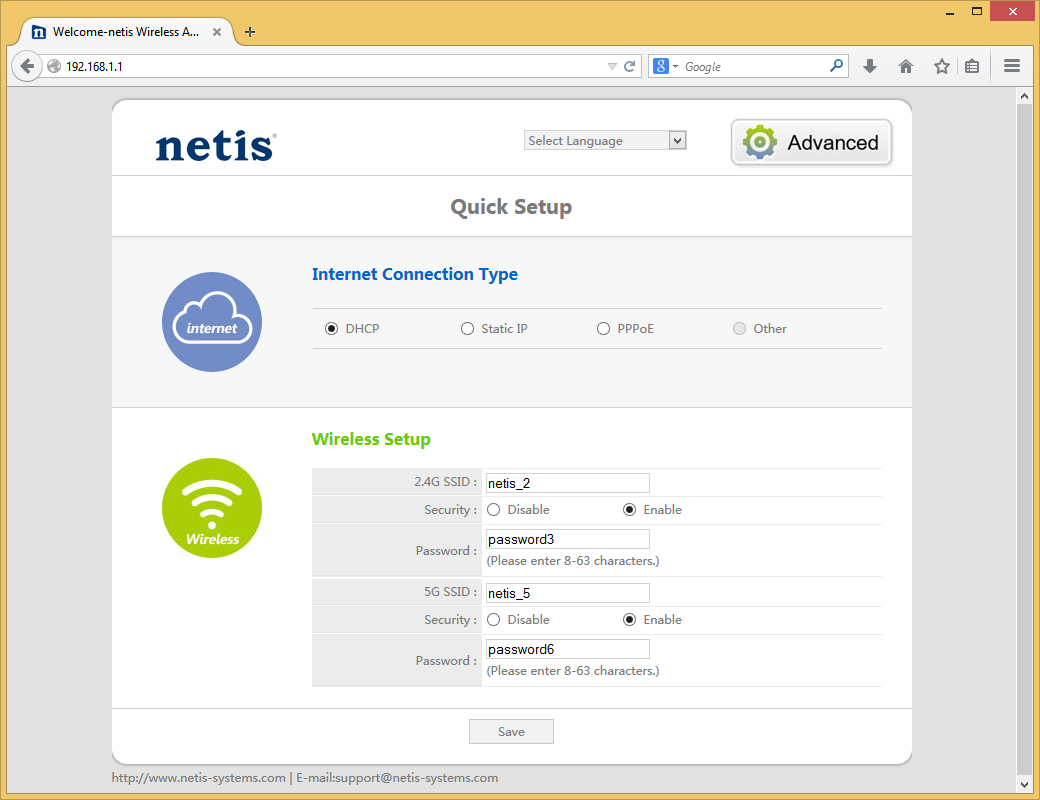Open the browser hamburger menu
Screen dimensions: 1040x800
[1011, 66]
